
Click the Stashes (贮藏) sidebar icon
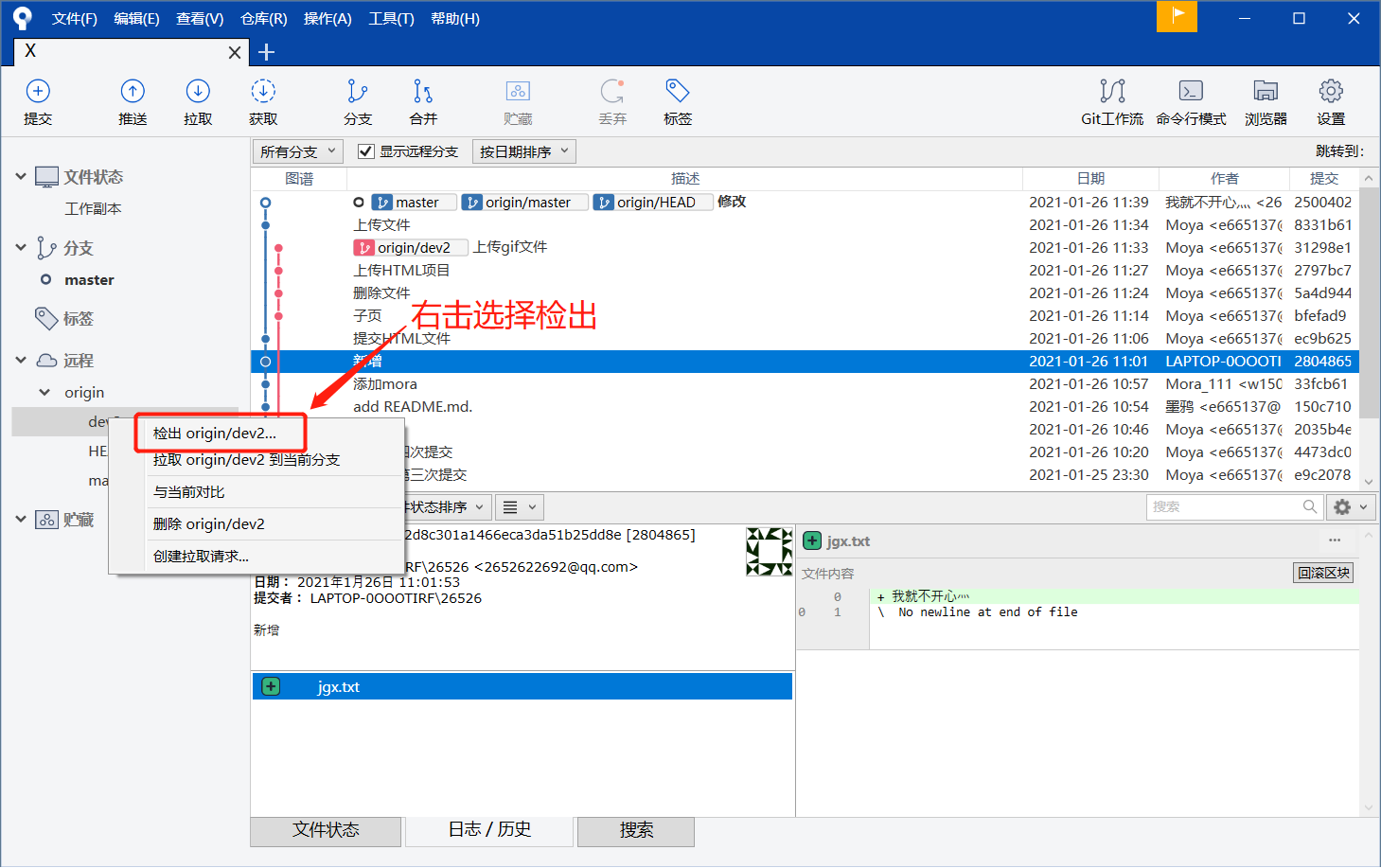tap(47, 520)
